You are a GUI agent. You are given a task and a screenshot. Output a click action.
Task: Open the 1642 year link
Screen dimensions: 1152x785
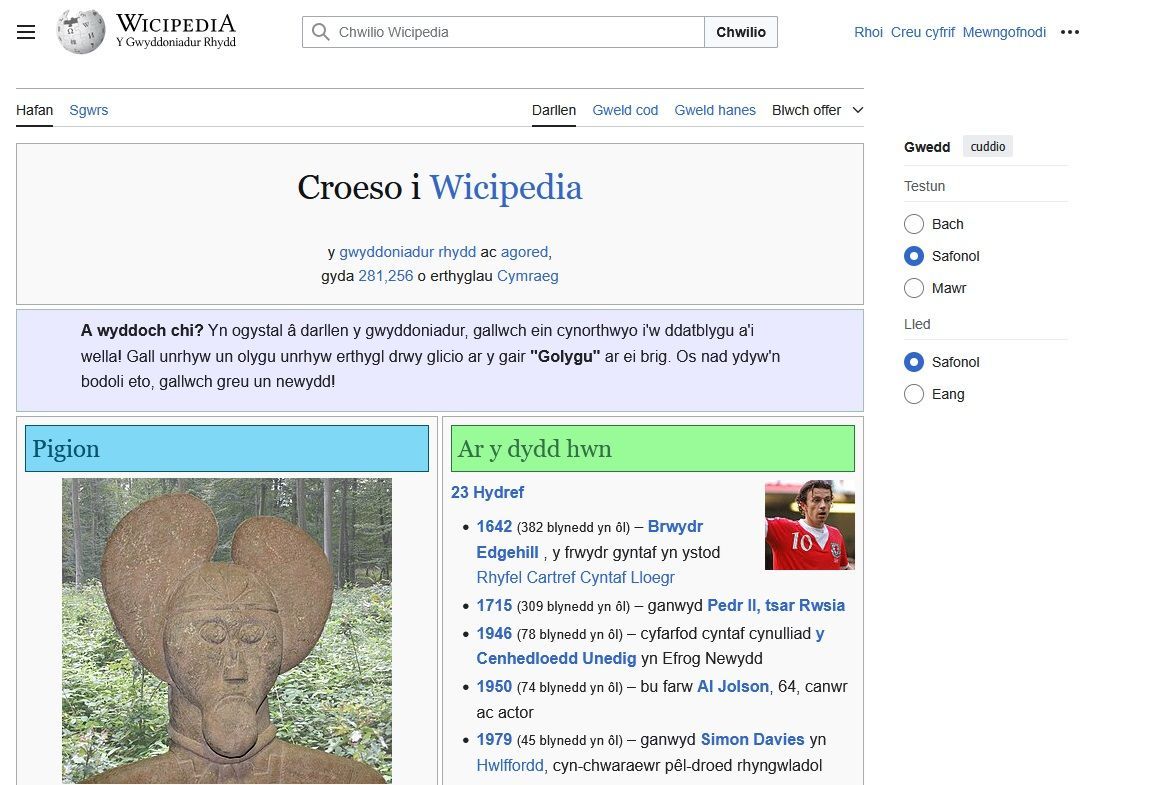(494, 526)
